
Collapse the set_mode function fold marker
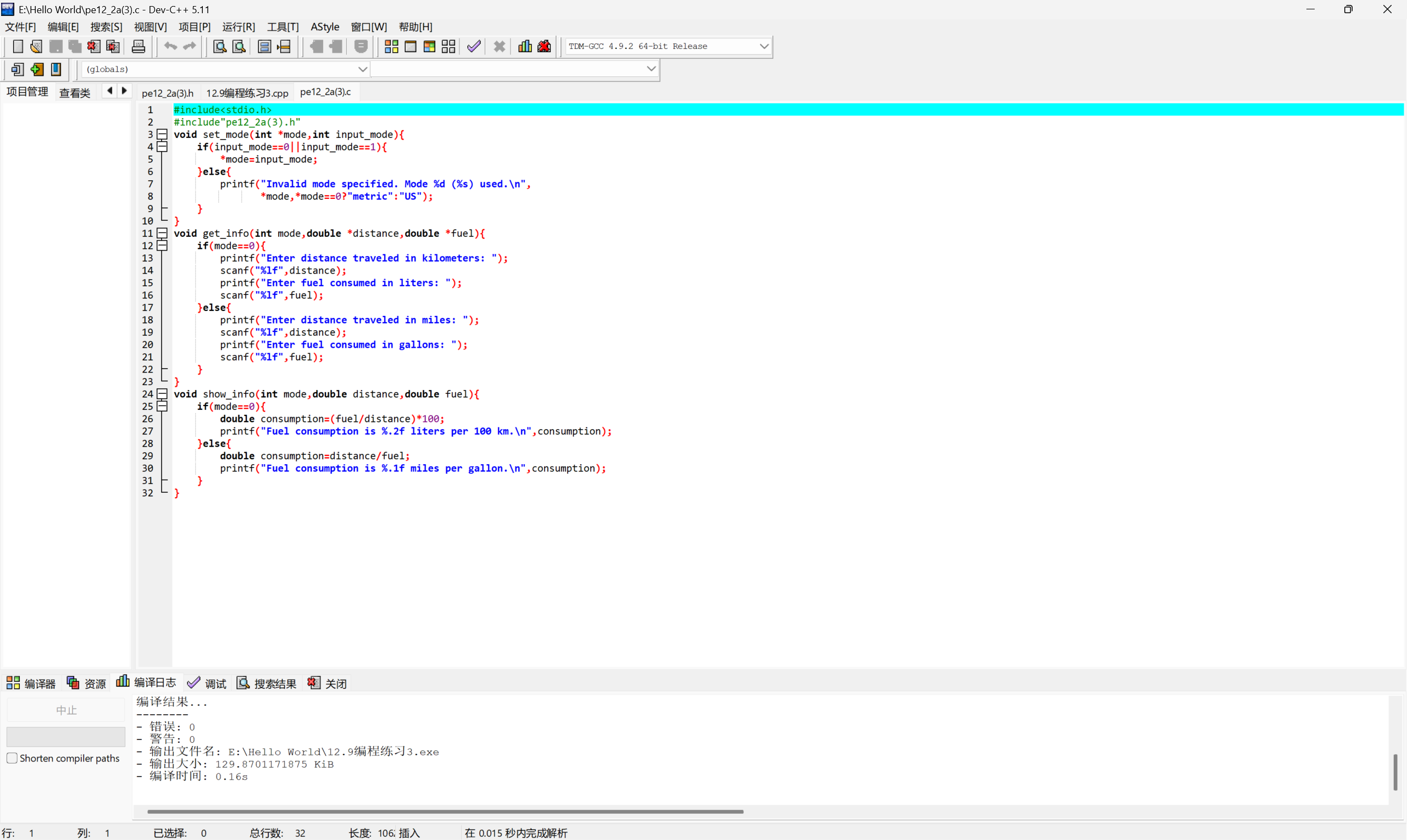click(163, 134)
